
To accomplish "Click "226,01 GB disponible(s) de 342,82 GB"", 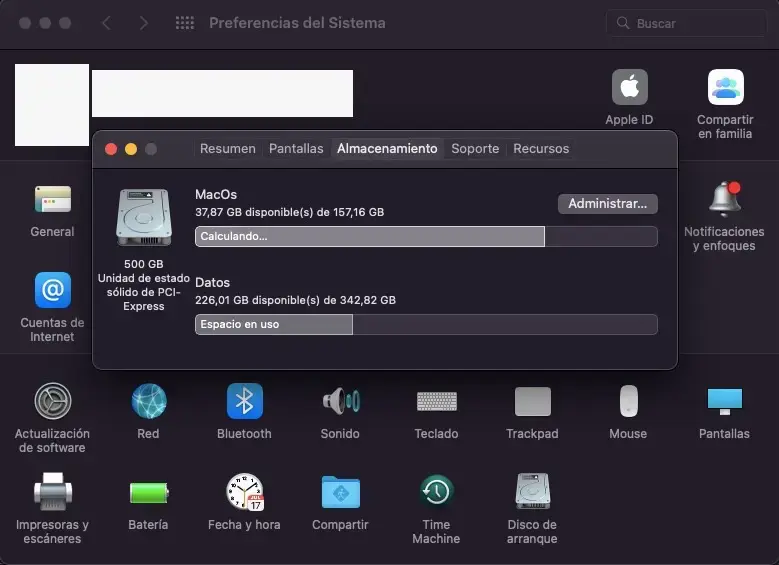I will pos(296,300).
